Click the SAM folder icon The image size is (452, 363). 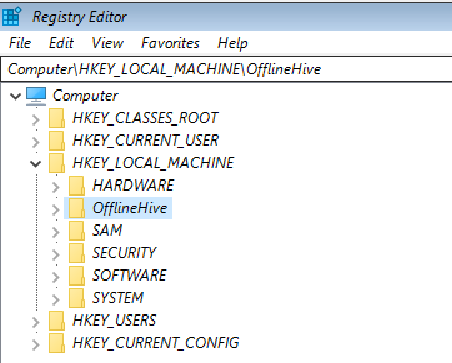[x=77, y=231]
